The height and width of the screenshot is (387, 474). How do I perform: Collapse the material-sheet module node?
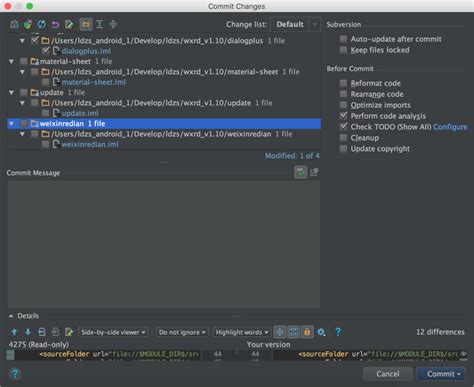(12, 61)
